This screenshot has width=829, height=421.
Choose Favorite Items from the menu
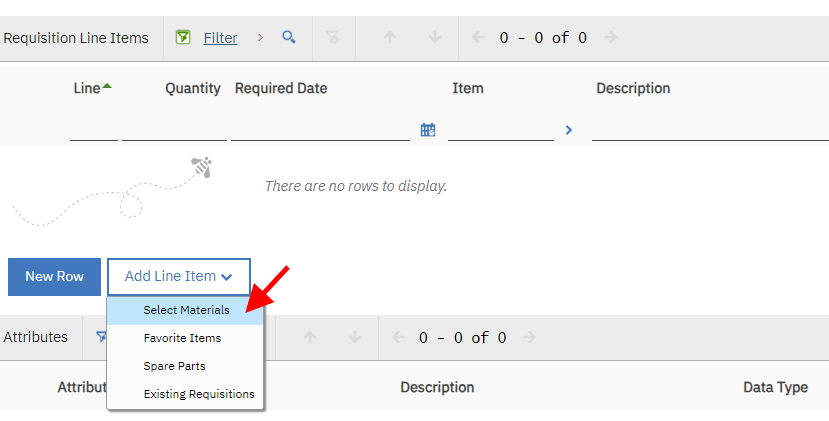point(185,338)
